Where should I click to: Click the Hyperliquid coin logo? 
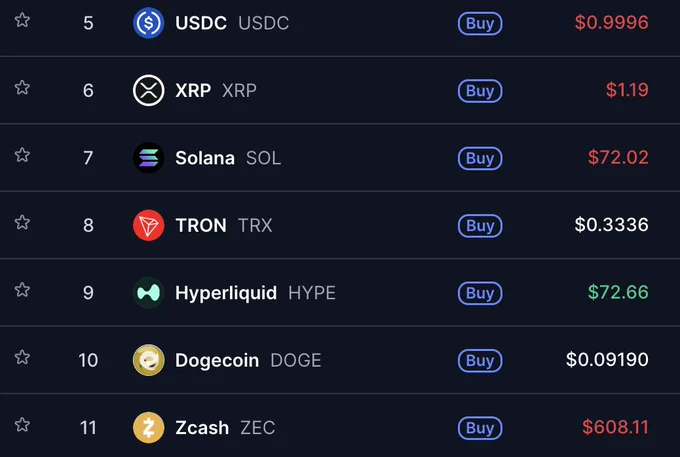coord(148,293)
